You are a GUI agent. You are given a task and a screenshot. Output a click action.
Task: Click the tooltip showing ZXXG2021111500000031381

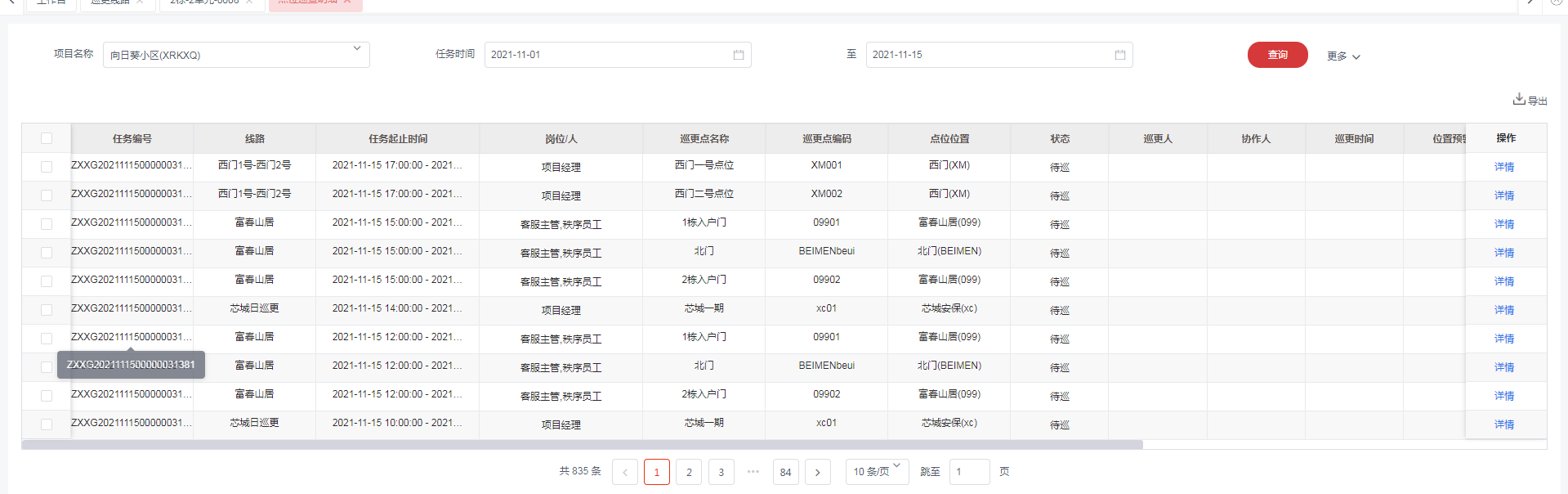tap(131, 365)
